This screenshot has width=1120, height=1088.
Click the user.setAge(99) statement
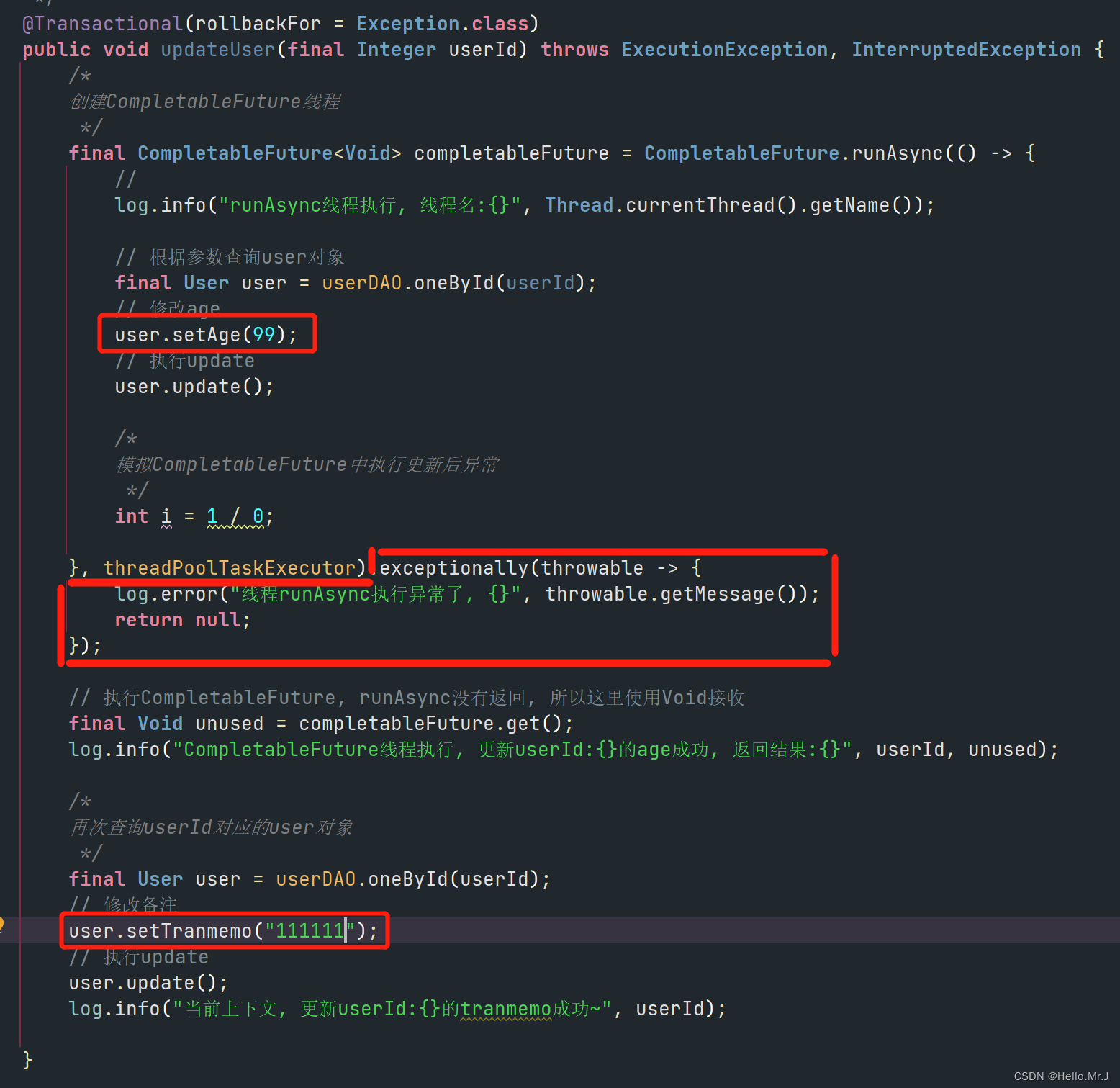point(206,335)
